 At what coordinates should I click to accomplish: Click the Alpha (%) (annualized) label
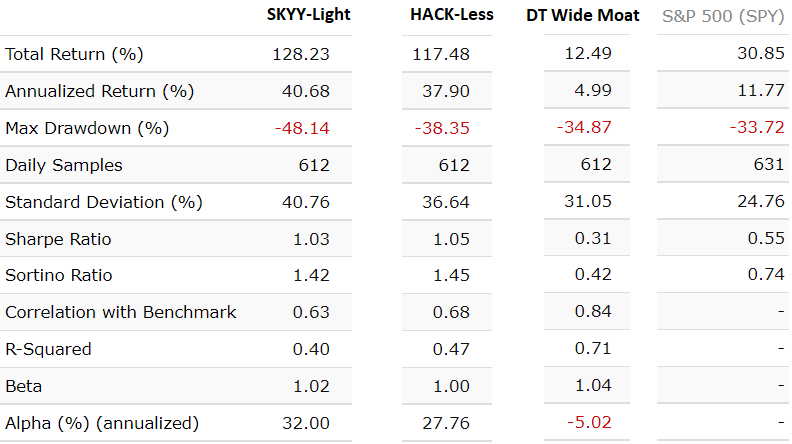click(102, 423)
